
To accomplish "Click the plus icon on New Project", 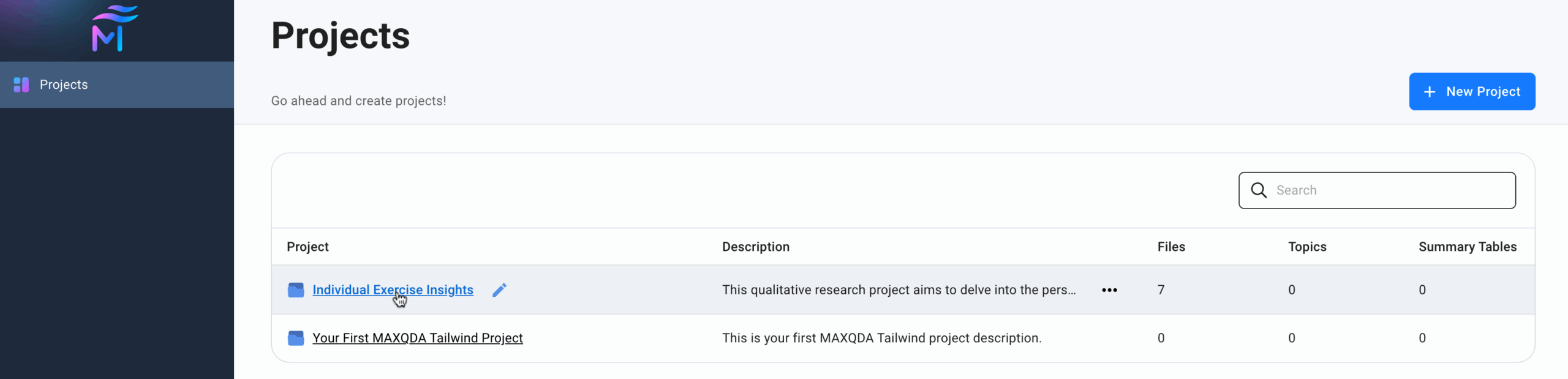I will [1430, 92].
